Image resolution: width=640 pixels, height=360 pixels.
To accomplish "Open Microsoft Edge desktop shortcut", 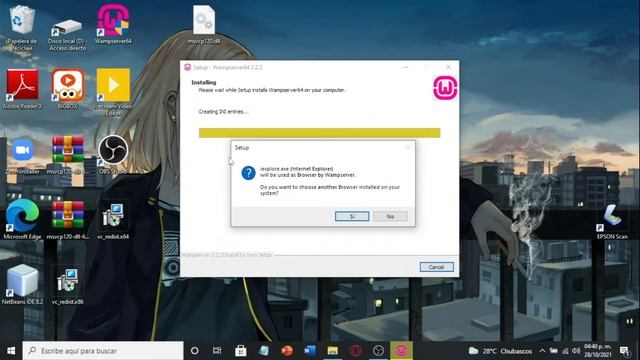I will (x=22, y=220).
